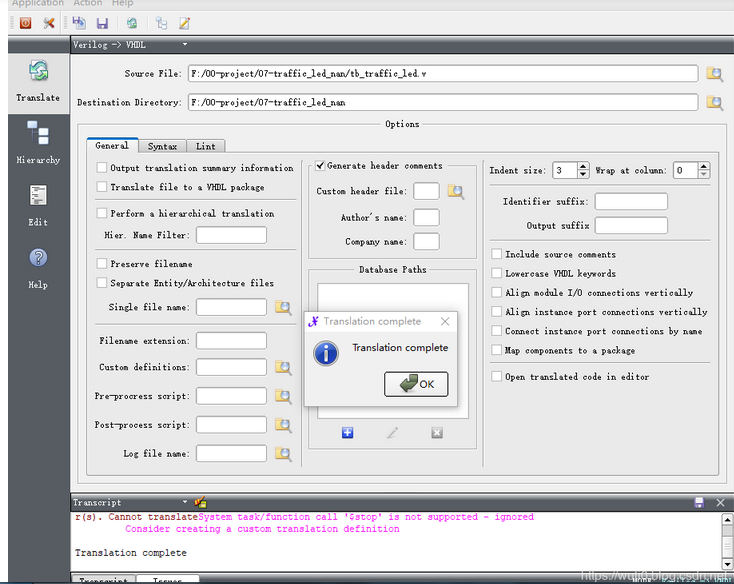This screenshot has width=734, height=584.
Task: Clear transcript with the broom icon
Action: pos(200,503)
